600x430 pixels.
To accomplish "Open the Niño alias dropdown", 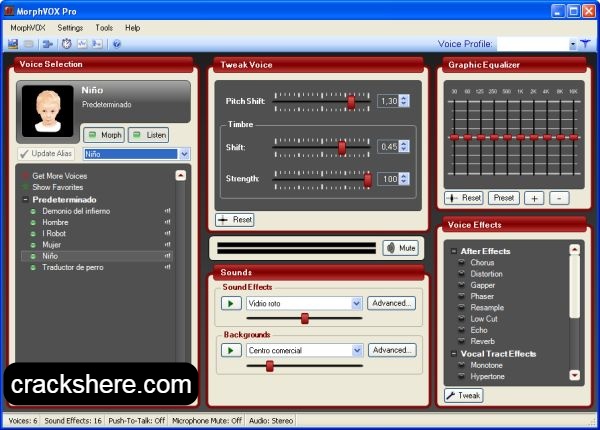I will pos(184,154).
